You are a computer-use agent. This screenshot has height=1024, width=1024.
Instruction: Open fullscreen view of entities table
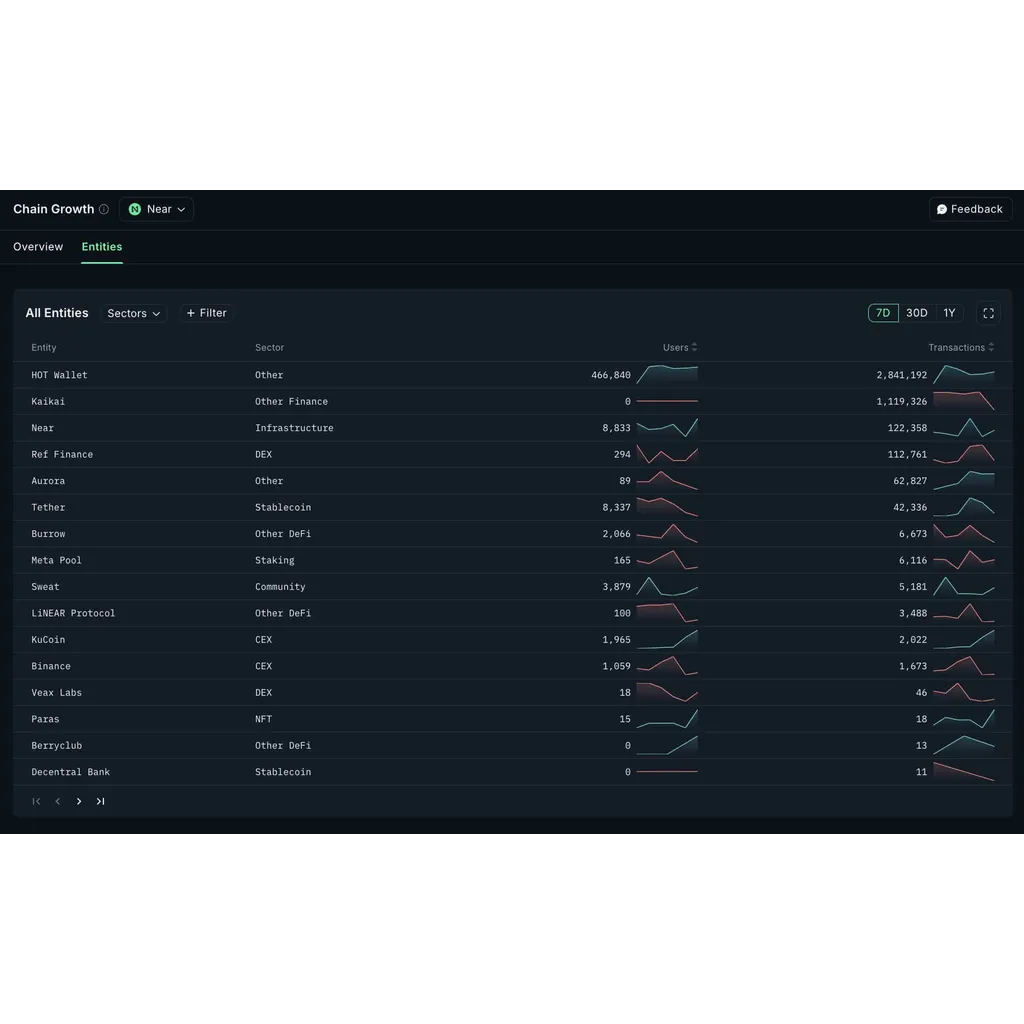(988, 313)
